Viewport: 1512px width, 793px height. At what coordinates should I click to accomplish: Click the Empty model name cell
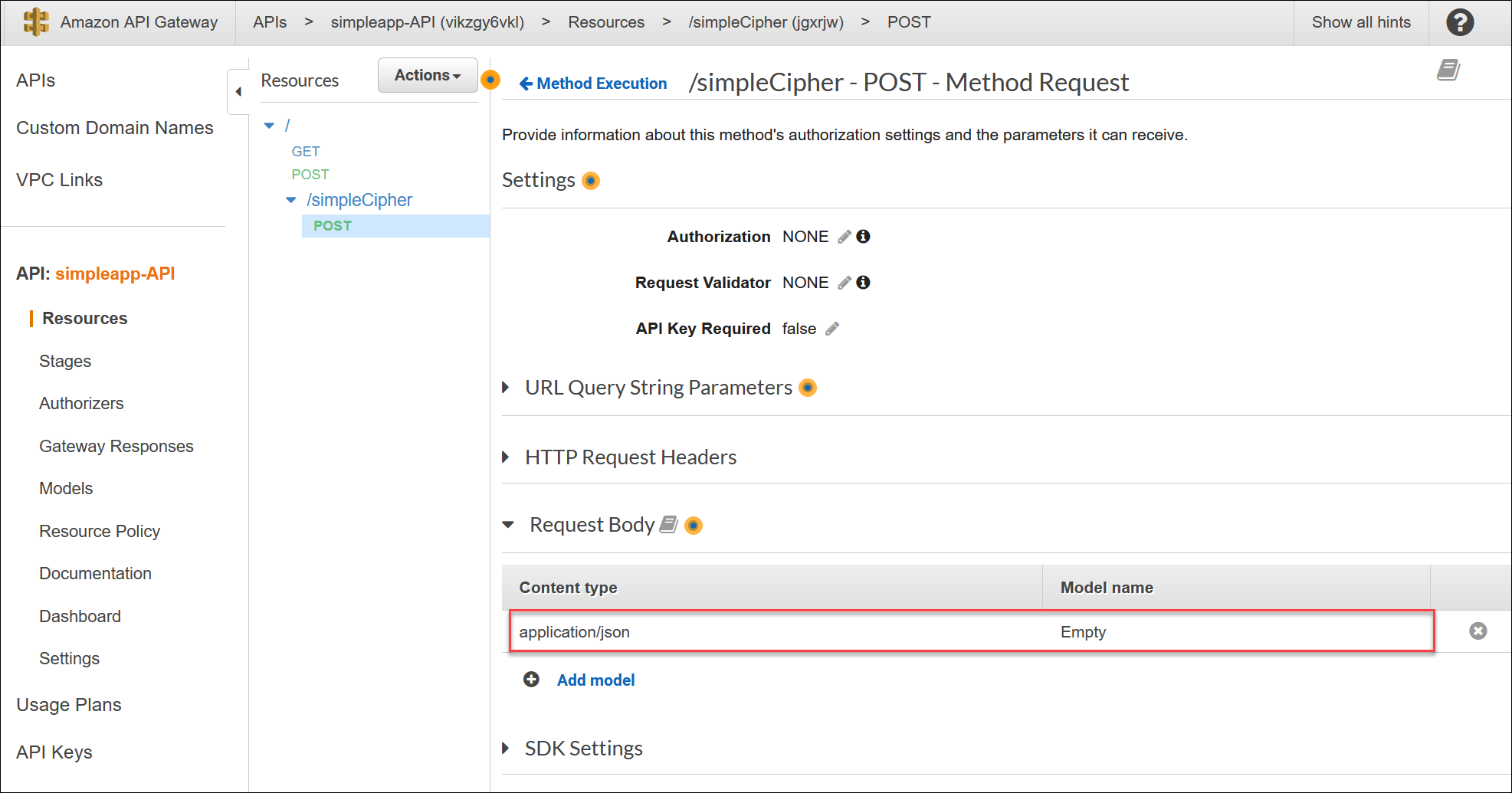click(x=1083, y=632)
